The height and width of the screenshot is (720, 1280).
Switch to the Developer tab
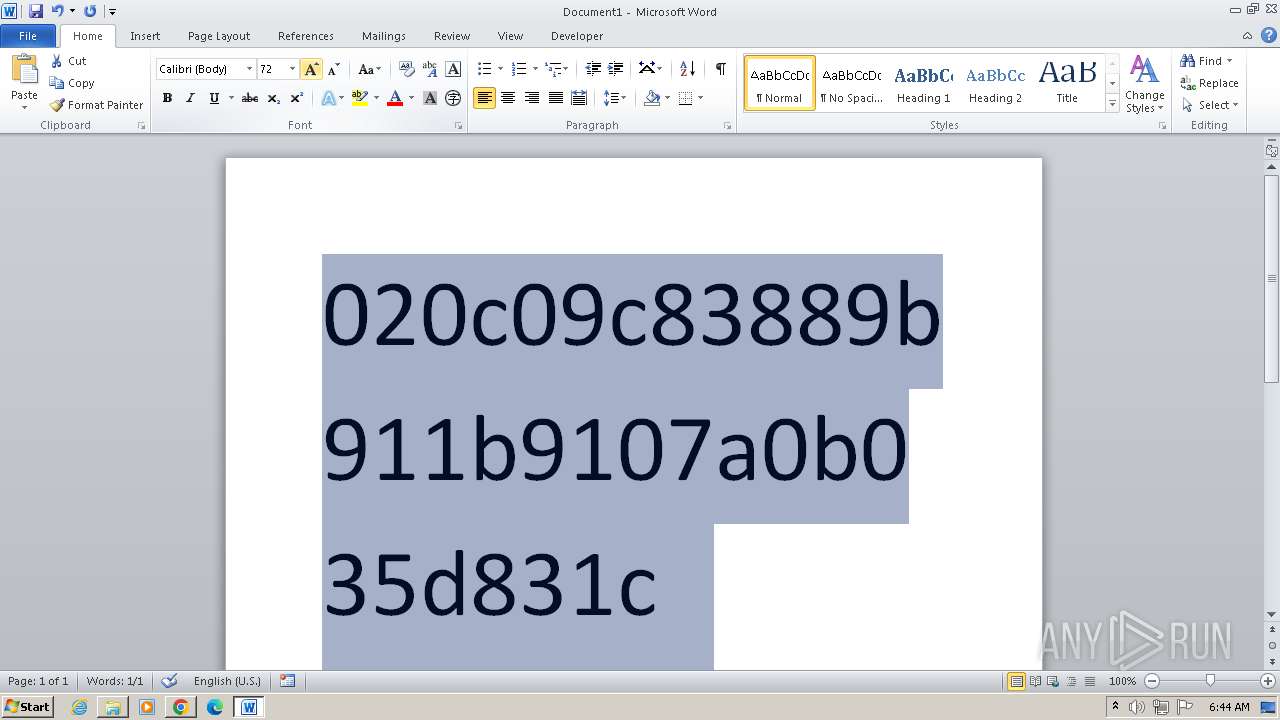pyautogui.click(x=577, y=36)
